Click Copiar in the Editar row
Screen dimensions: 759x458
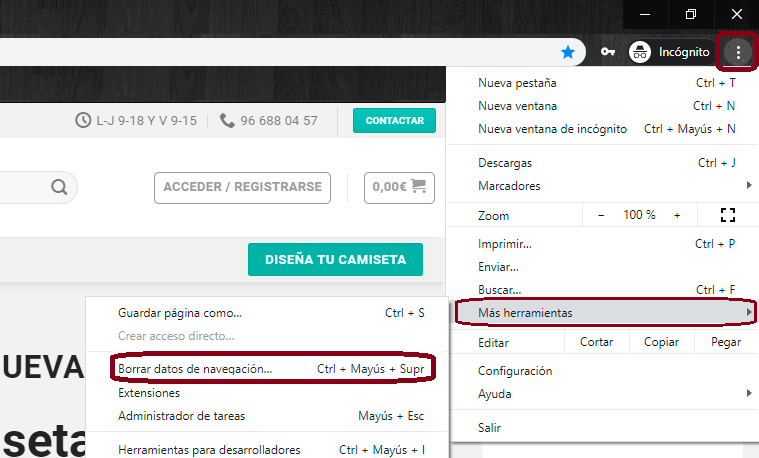661,342
